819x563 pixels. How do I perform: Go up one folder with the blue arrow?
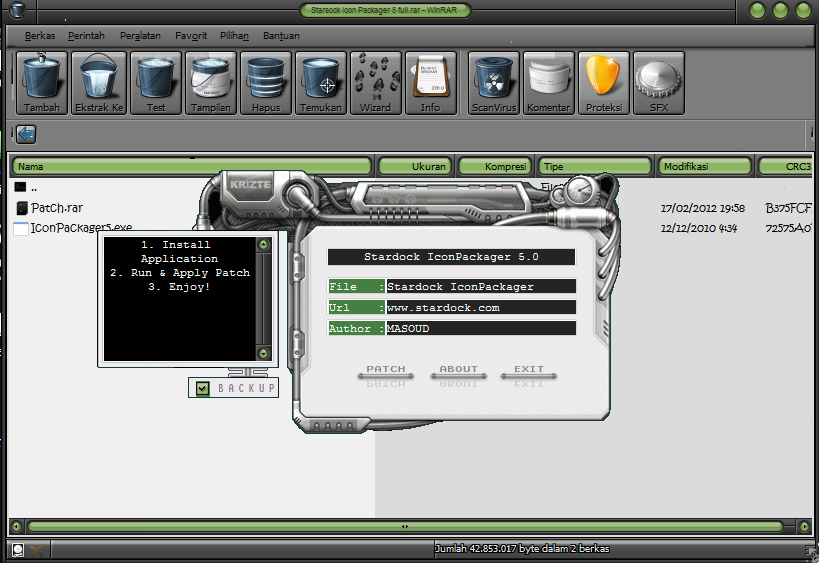26,134
